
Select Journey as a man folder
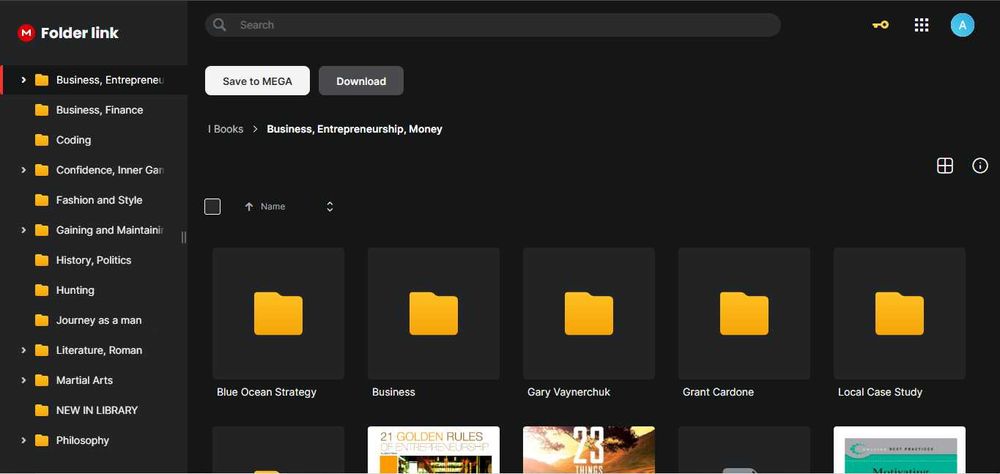pos(99,320)
